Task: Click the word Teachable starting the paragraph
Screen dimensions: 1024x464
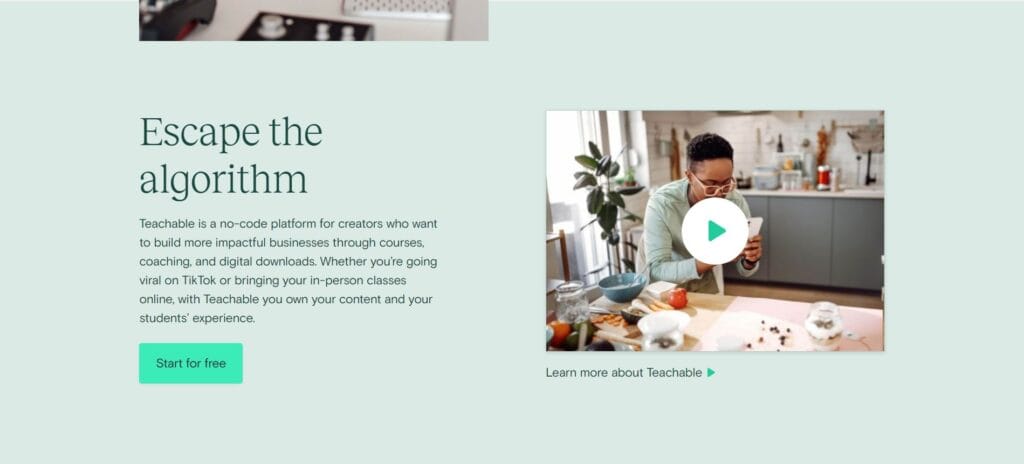Action: [167, 224]
